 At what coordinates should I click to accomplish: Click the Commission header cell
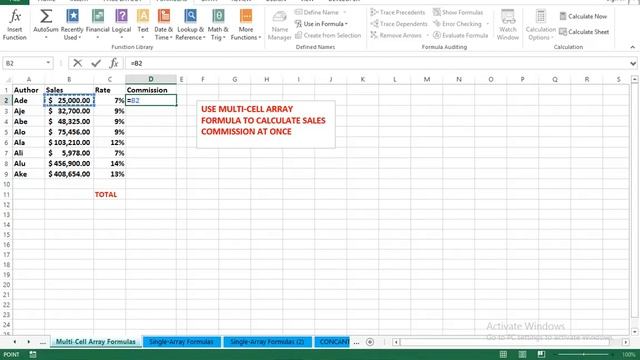point(151,90)
